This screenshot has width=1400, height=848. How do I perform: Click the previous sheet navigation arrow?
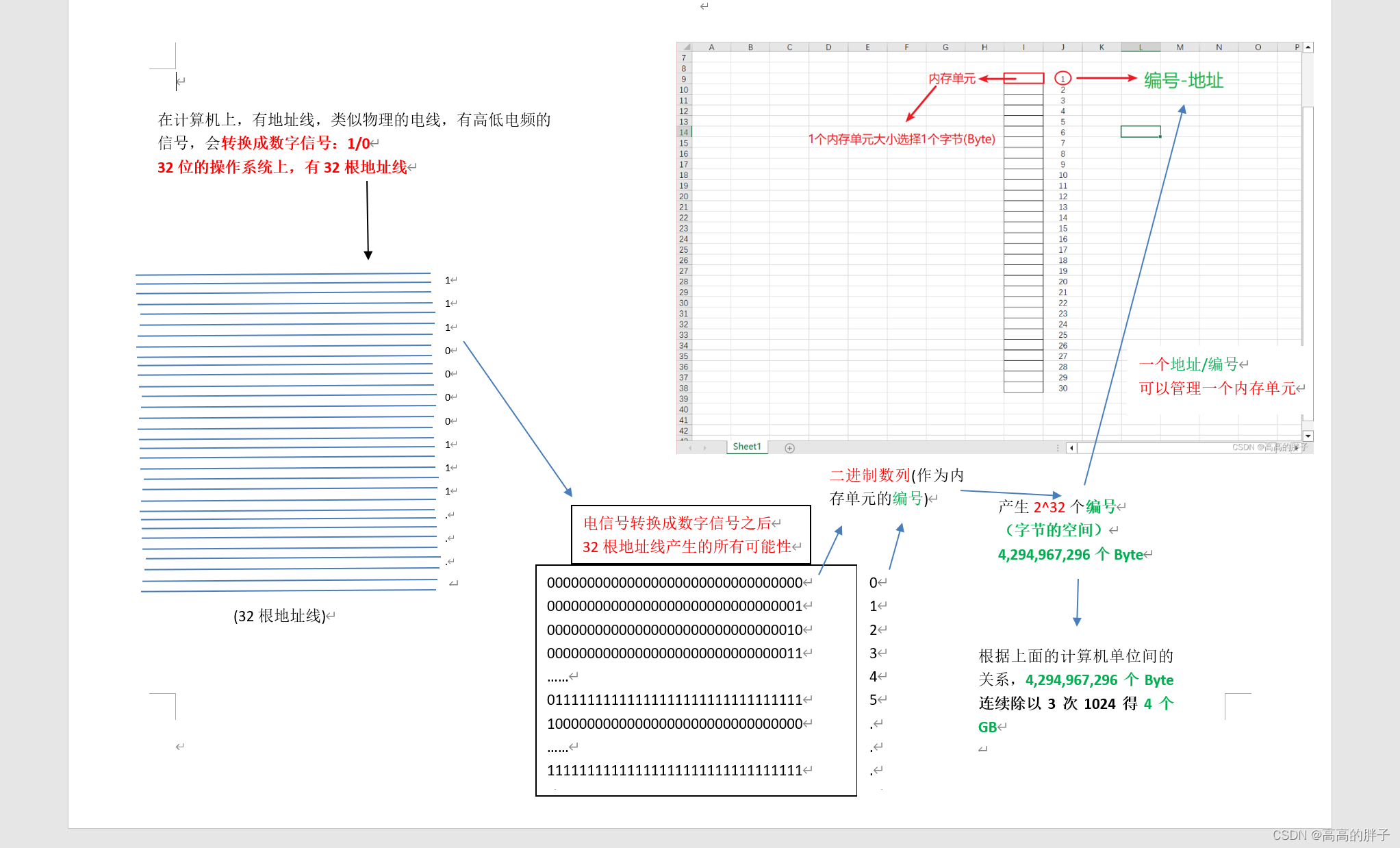tap(690, 448)
